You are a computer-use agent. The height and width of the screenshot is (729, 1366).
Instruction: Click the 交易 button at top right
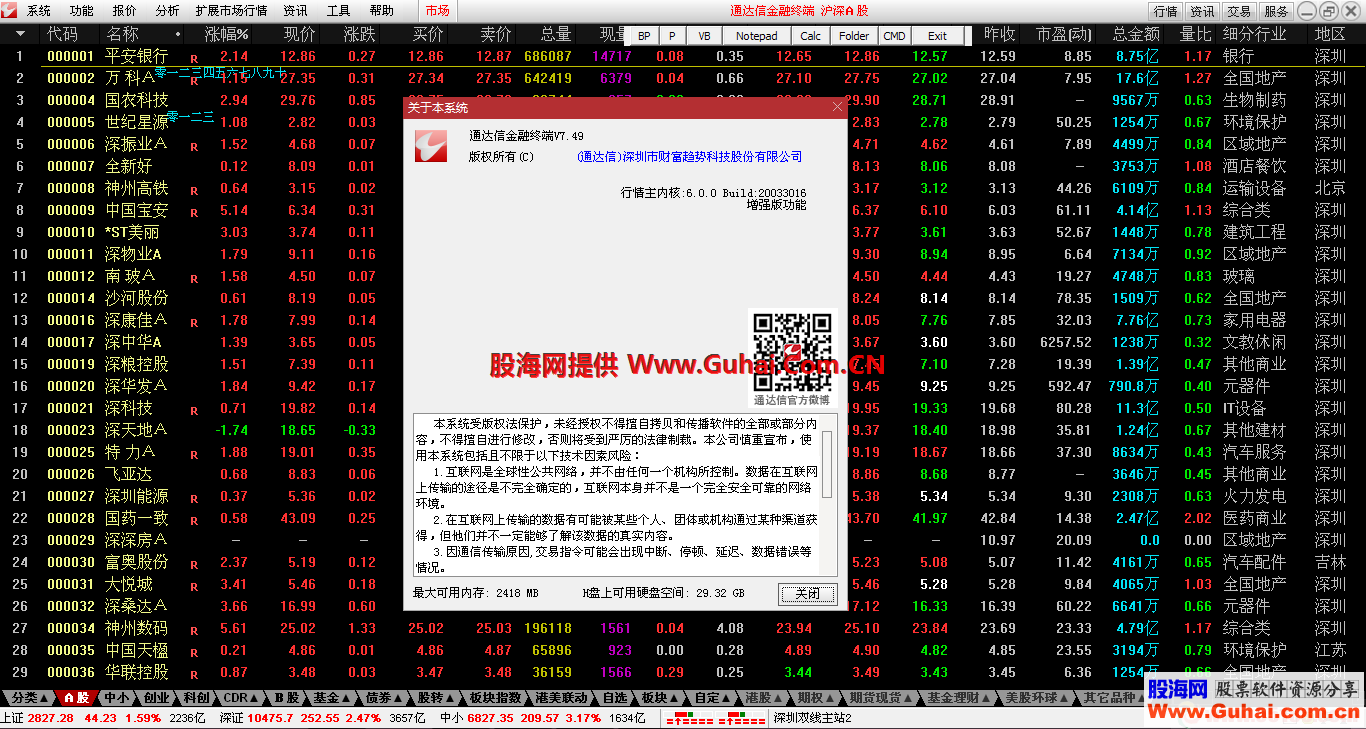tap(1239, 11)
